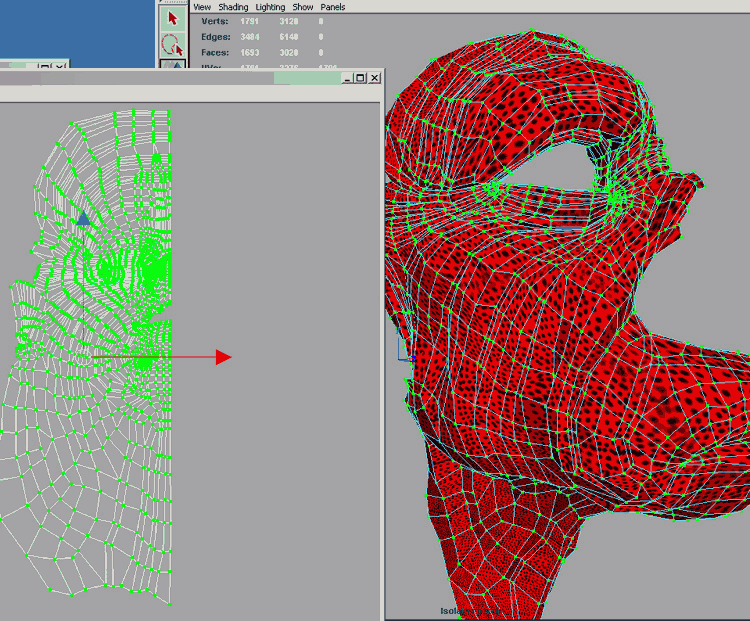This screenshot has height=621, width=750.
Task: Open the Shading menu
Action: 233,7
